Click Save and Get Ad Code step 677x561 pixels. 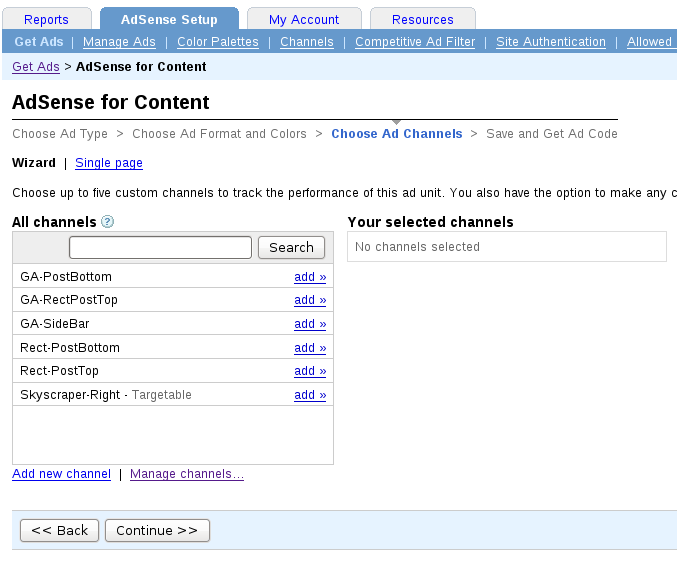click(552, 134)
